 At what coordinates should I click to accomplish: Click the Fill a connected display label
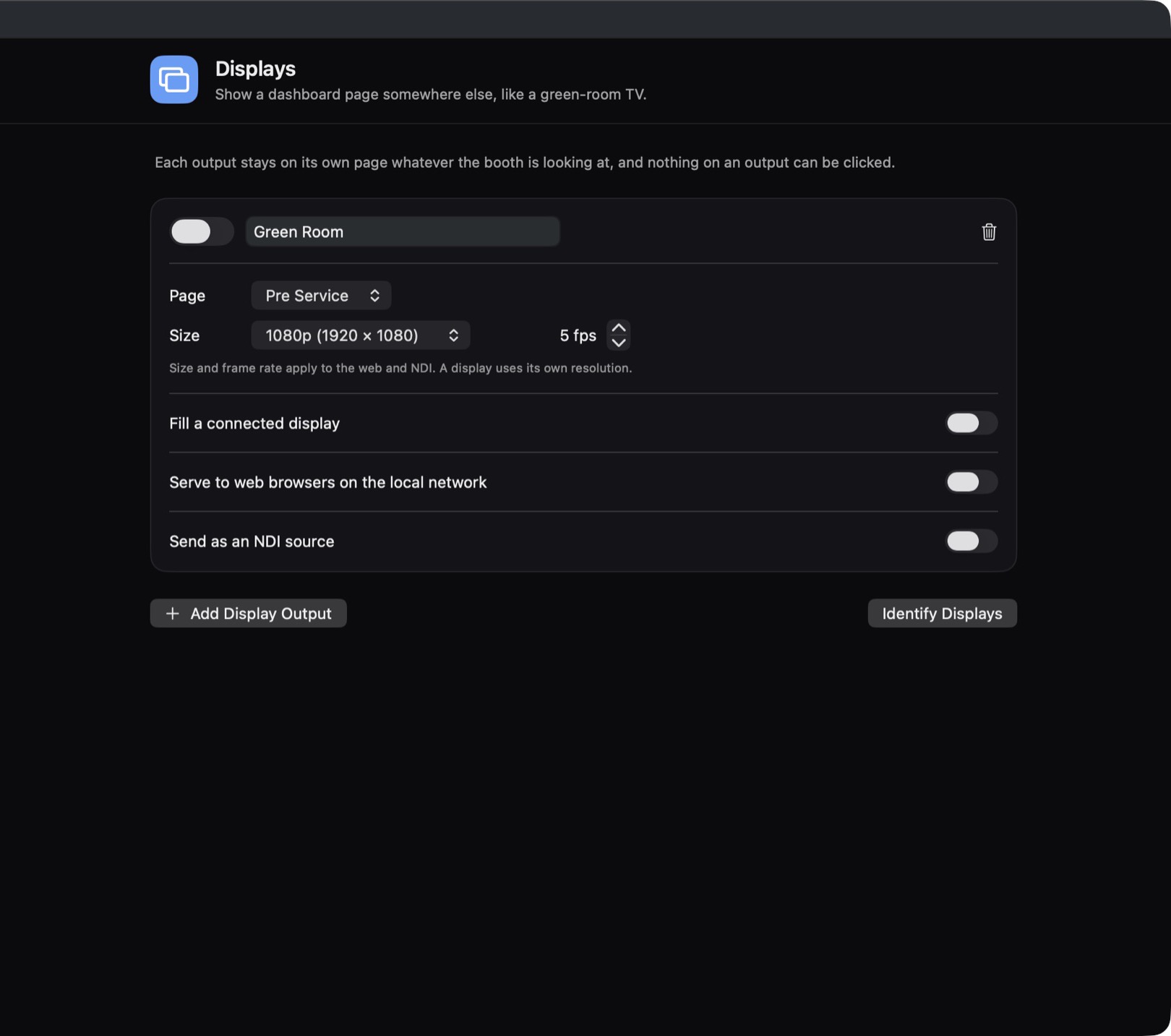pyautogui.click(x=254, y=423)
